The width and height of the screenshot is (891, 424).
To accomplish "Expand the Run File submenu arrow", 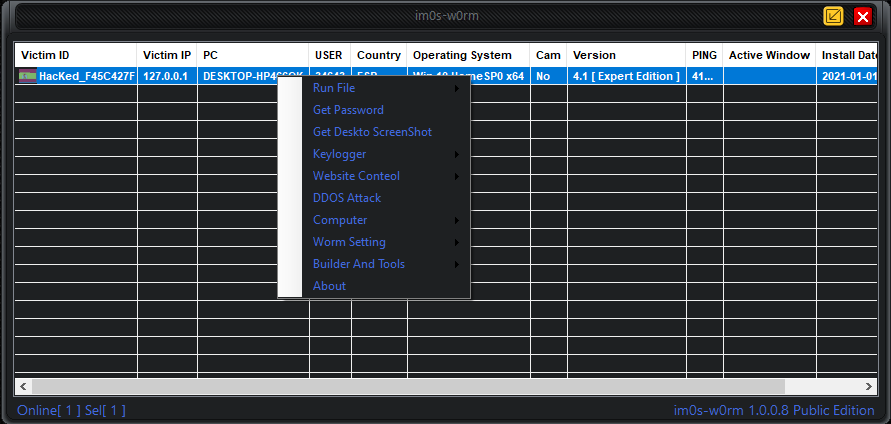I will [457, 89].
